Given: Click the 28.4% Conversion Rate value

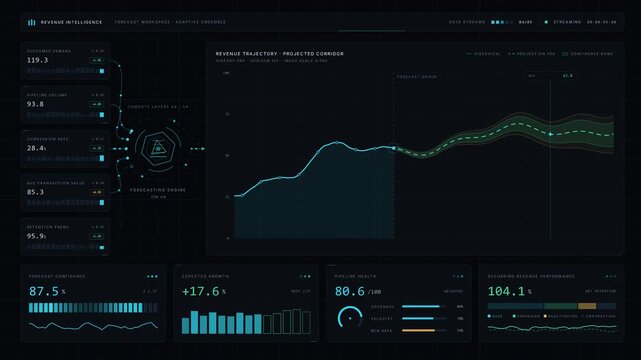Looking at the screenshot, I should tap(36, 148).
